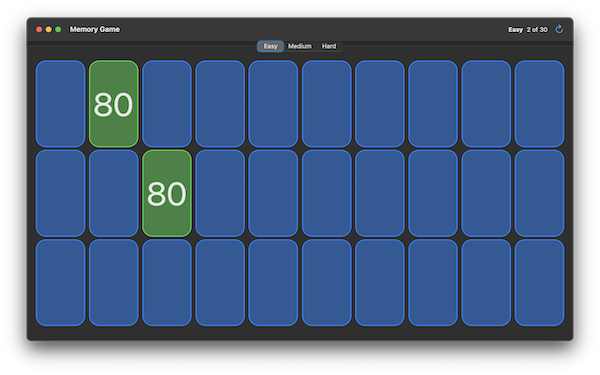Click the yellow minimize window button

(49, 29)
